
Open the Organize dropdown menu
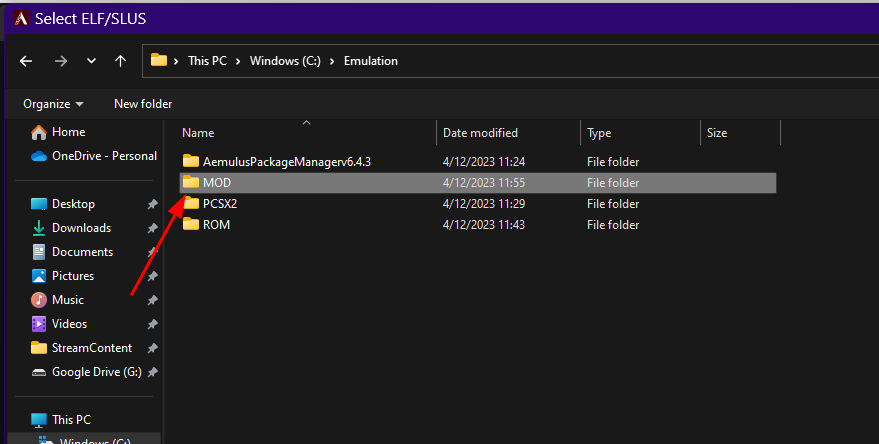tap(53, 104)
